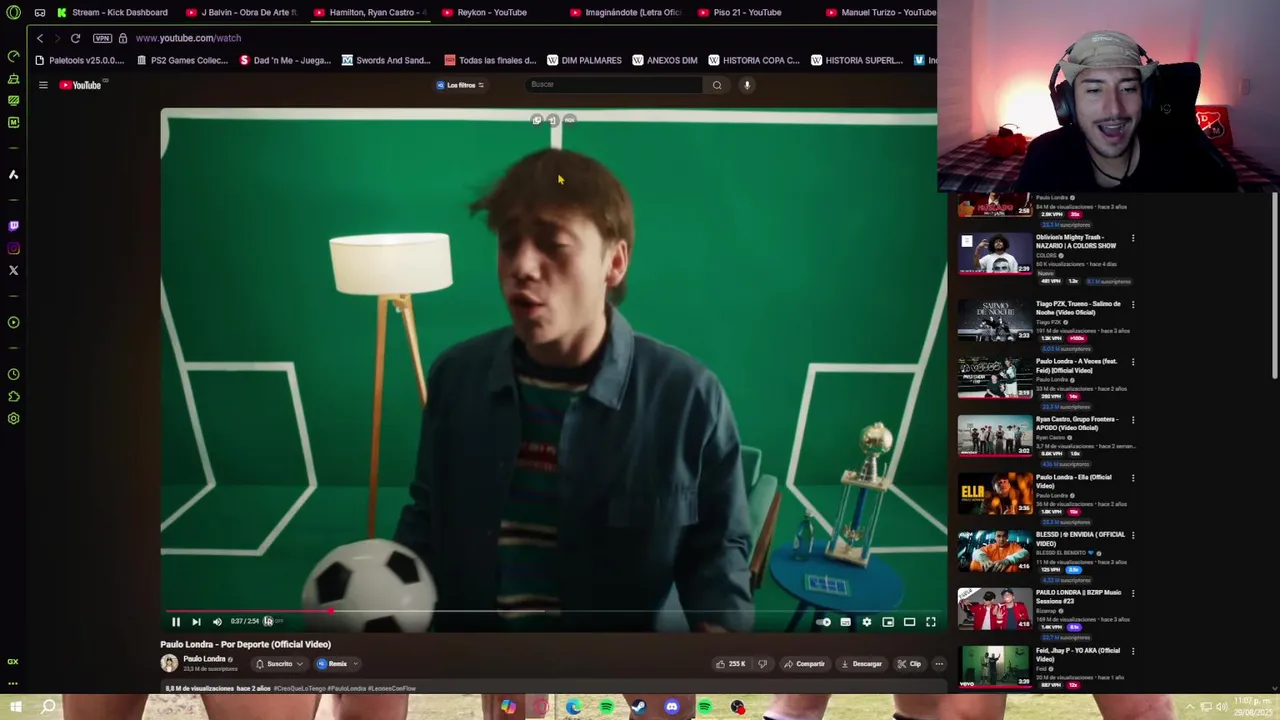Viewport: 1280px width, 720px height.
Task: Click the YouTube search magnifier button
Action: [717, 85]
